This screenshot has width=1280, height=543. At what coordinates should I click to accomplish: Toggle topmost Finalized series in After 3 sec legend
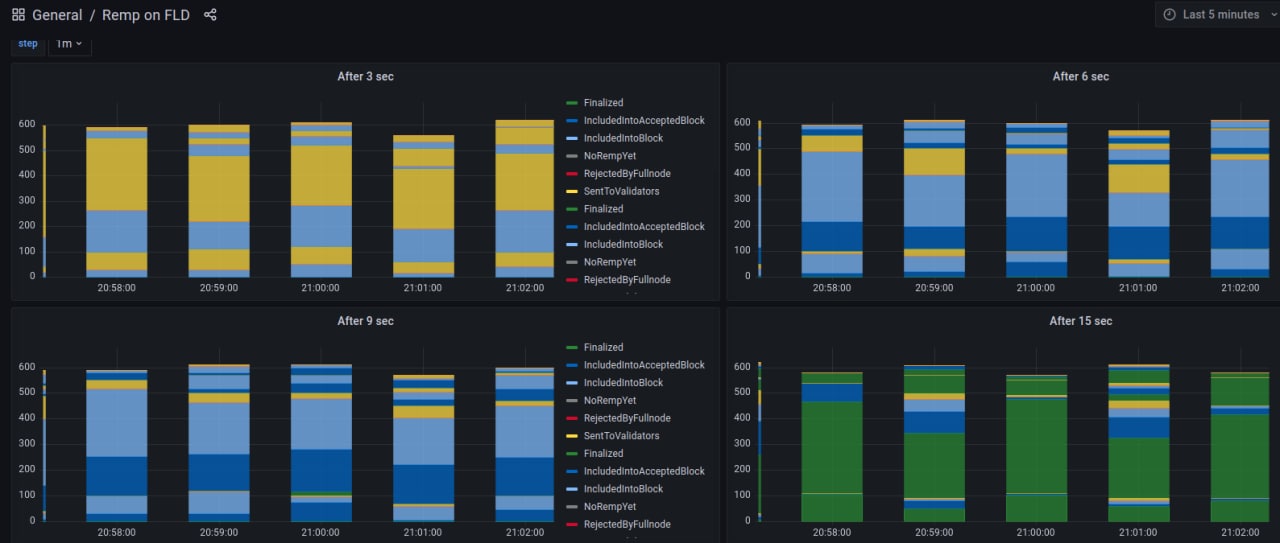[x=603, y=103]
